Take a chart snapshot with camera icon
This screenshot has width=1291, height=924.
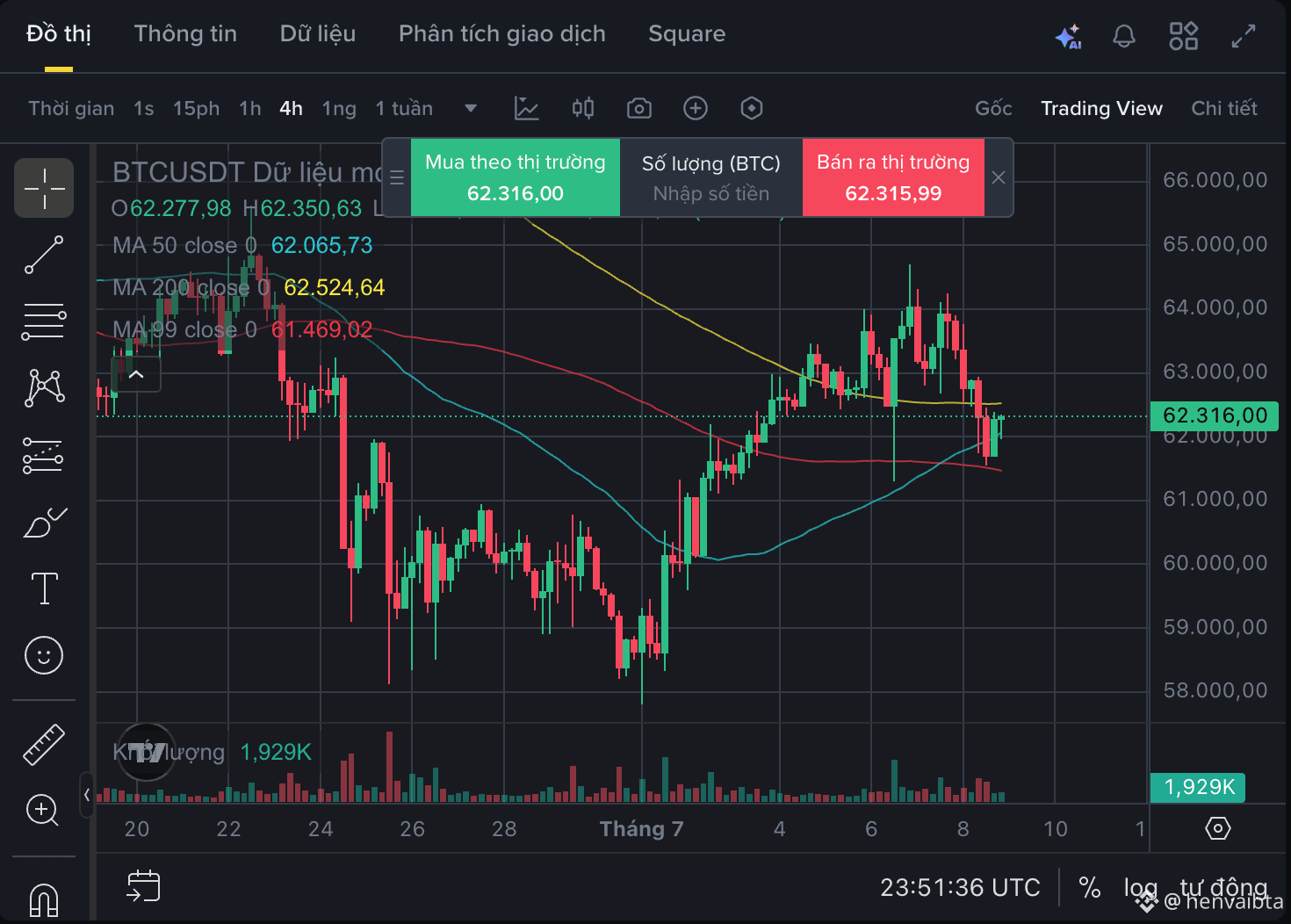[x=638, y=108]
